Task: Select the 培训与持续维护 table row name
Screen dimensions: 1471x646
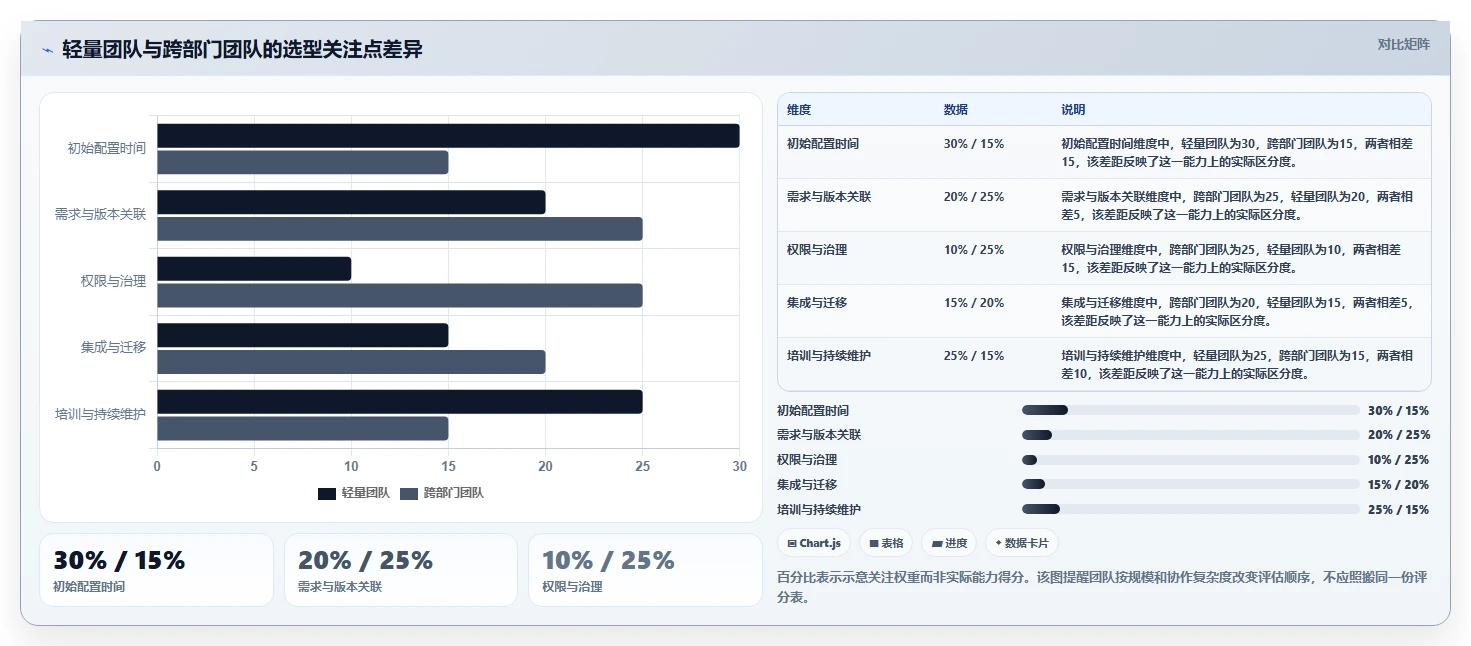Action: (829, 356)
